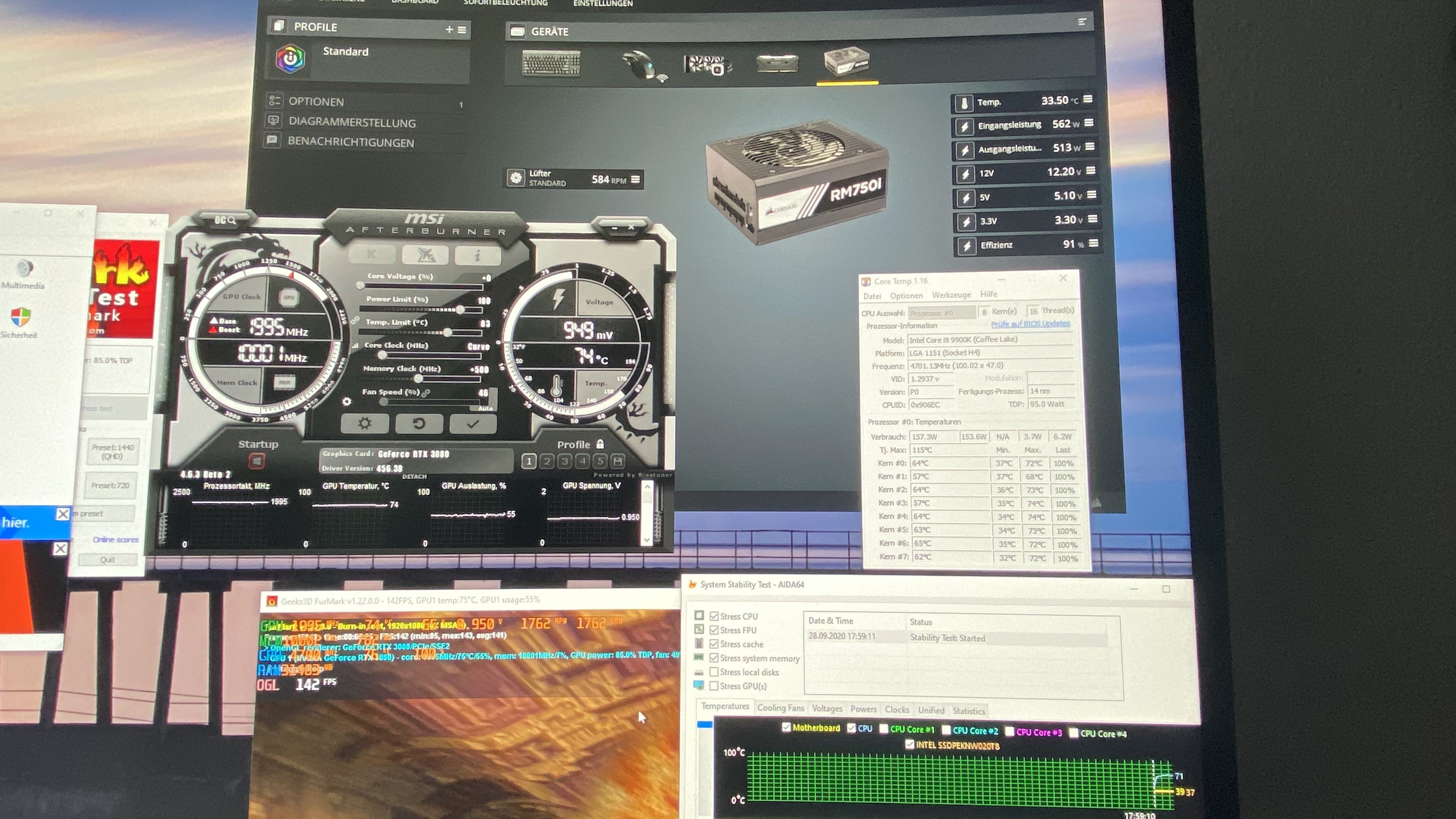Select Afterburner profile slot 1
Image resolution: width=1456 pixels, height=819 pixels.
pyautogui.click(x=528, y=461)
